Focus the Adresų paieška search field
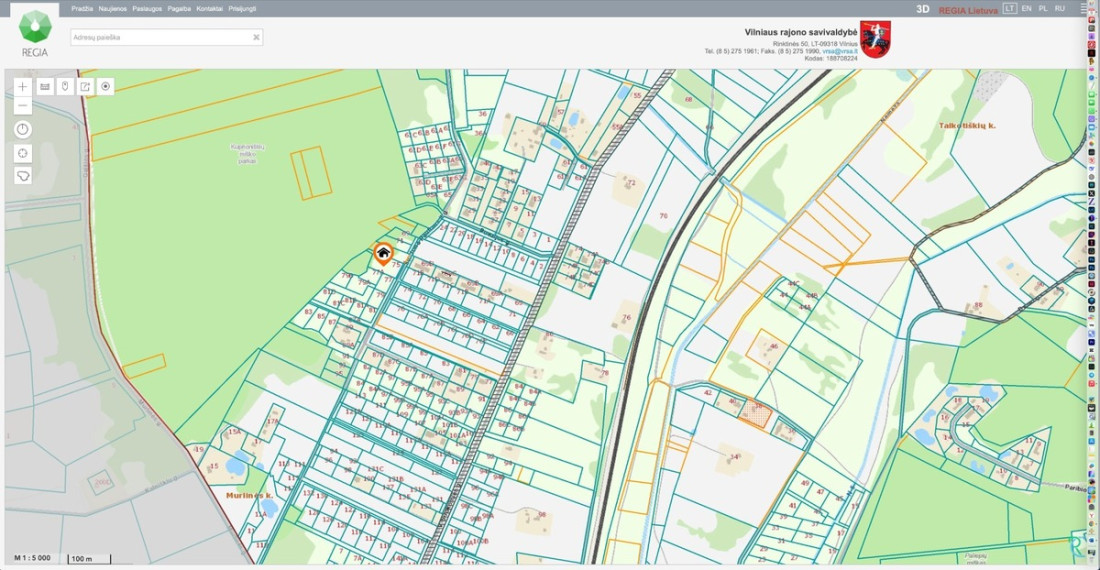 tap(166, 37)
